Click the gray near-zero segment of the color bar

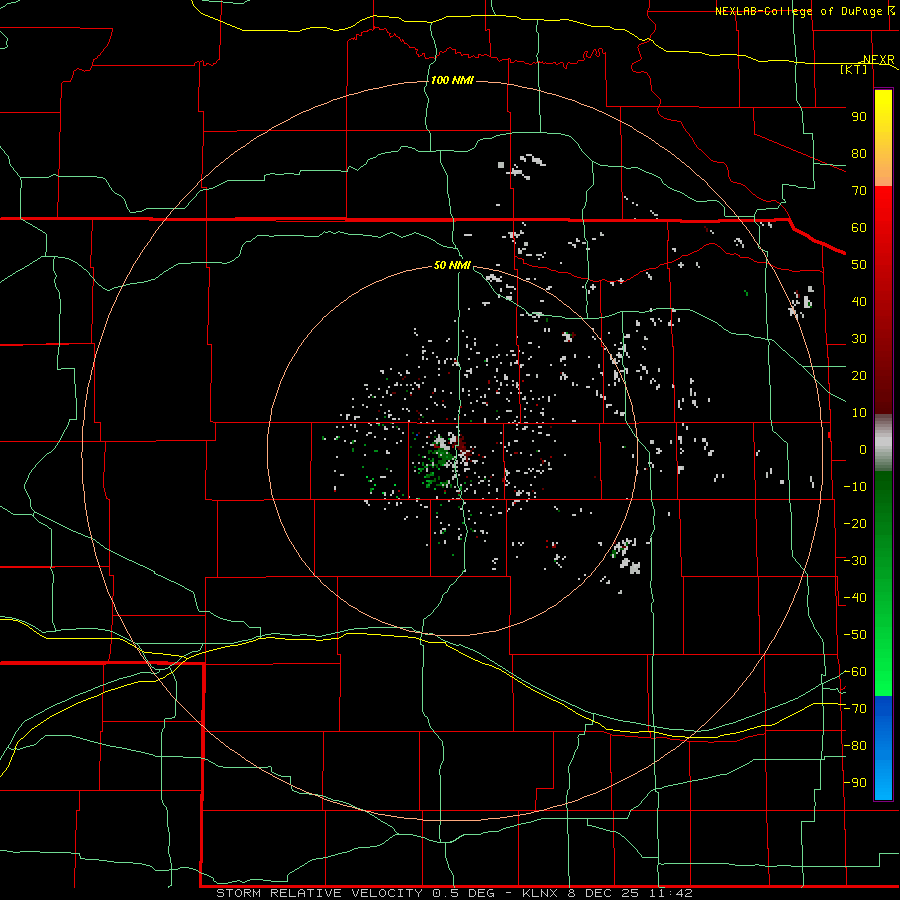883,443
